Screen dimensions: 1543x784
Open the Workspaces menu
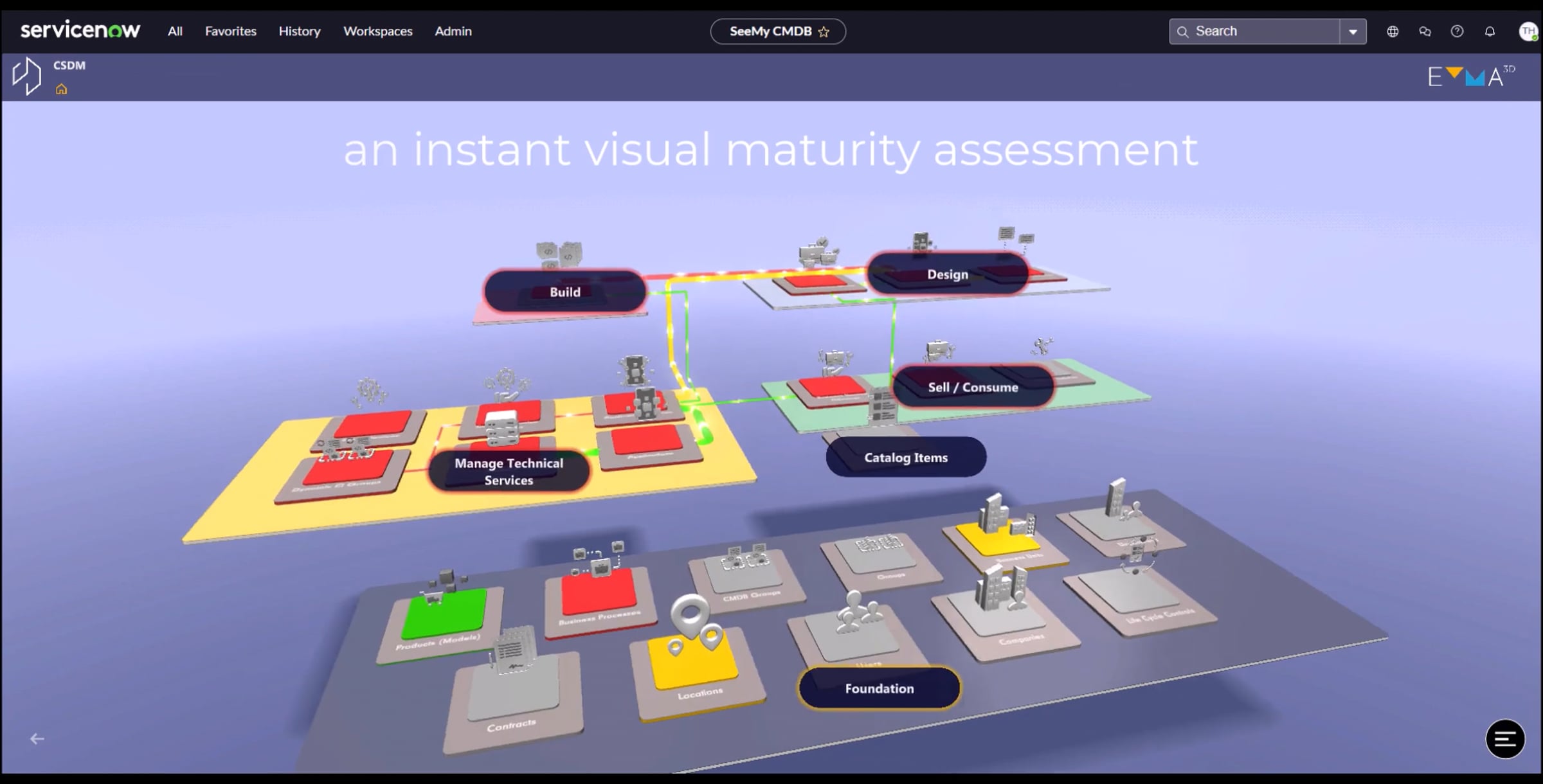coord(378,31)
